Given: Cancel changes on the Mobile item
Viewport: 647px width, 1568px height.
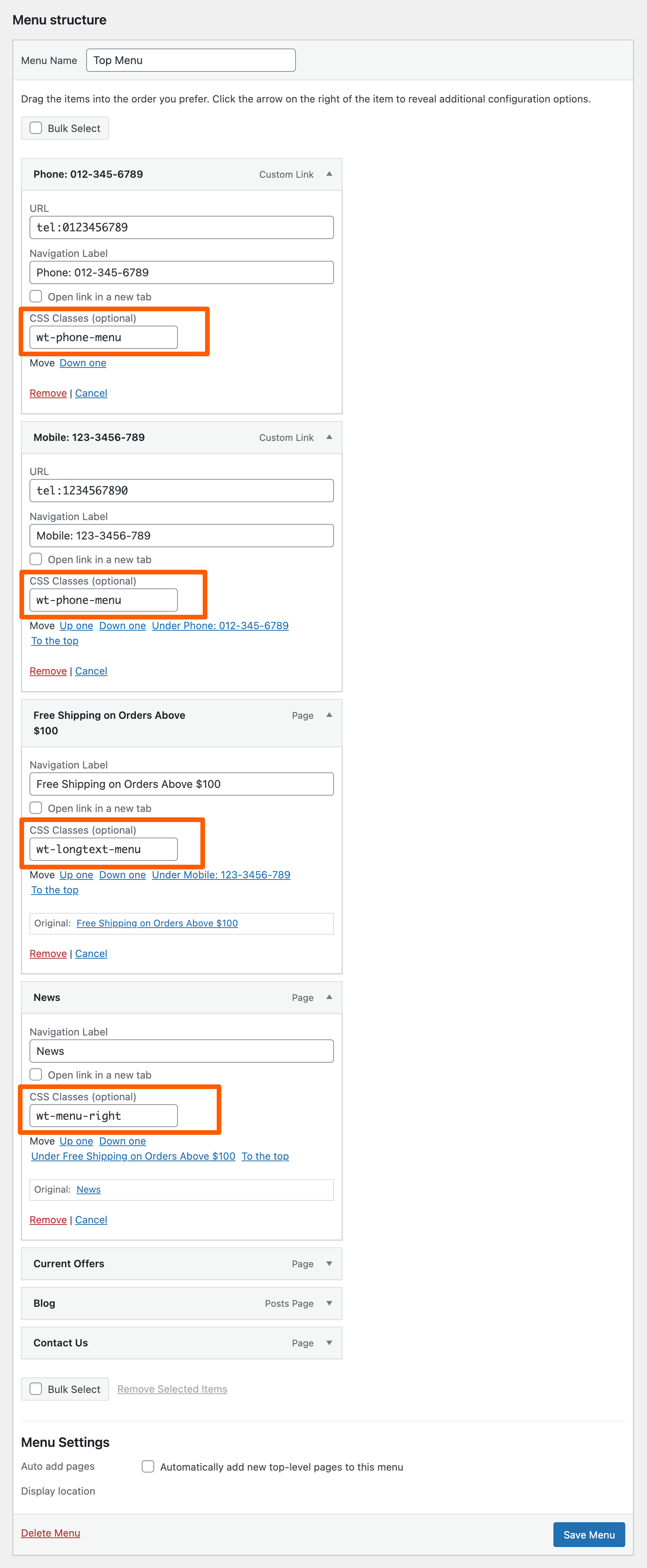Looking at the screenshot, I should click(x=91, y=671).
